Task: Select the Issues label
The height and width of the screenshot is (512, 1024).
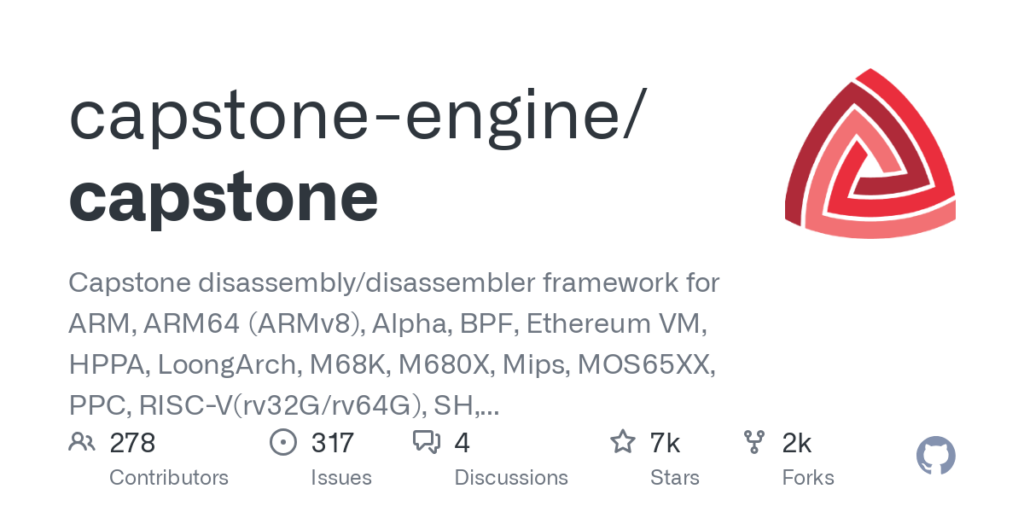Action: click(340, 478)
